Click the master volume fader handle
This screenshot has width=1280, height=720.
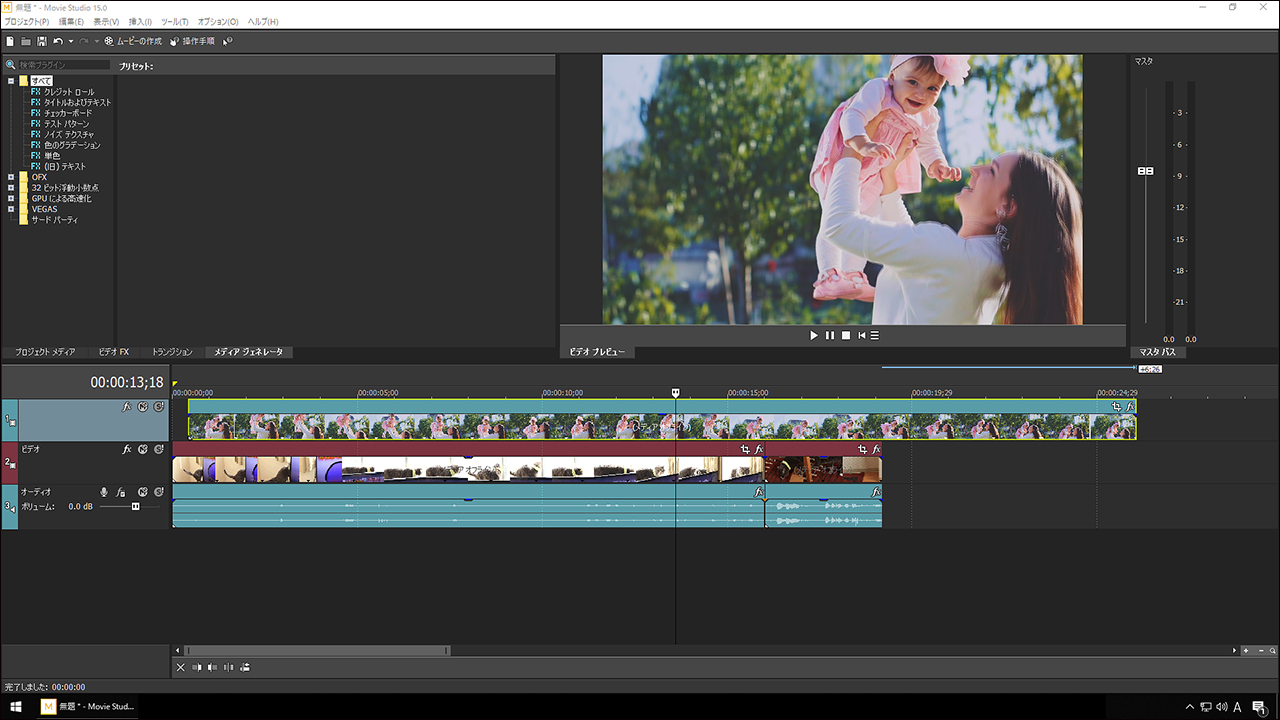tap(1146, 171)
